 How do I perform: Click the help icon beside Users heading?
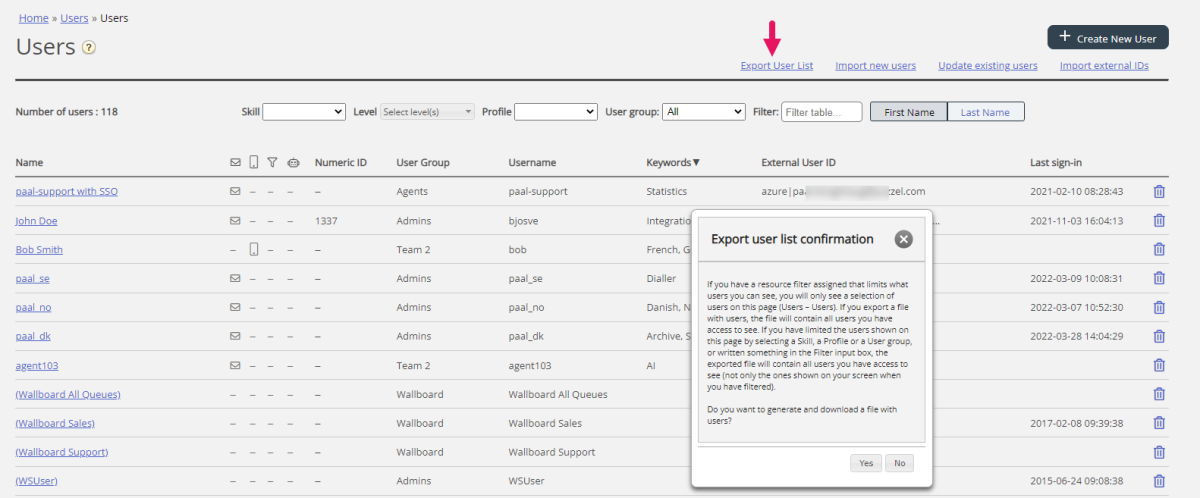pos(89,48)
